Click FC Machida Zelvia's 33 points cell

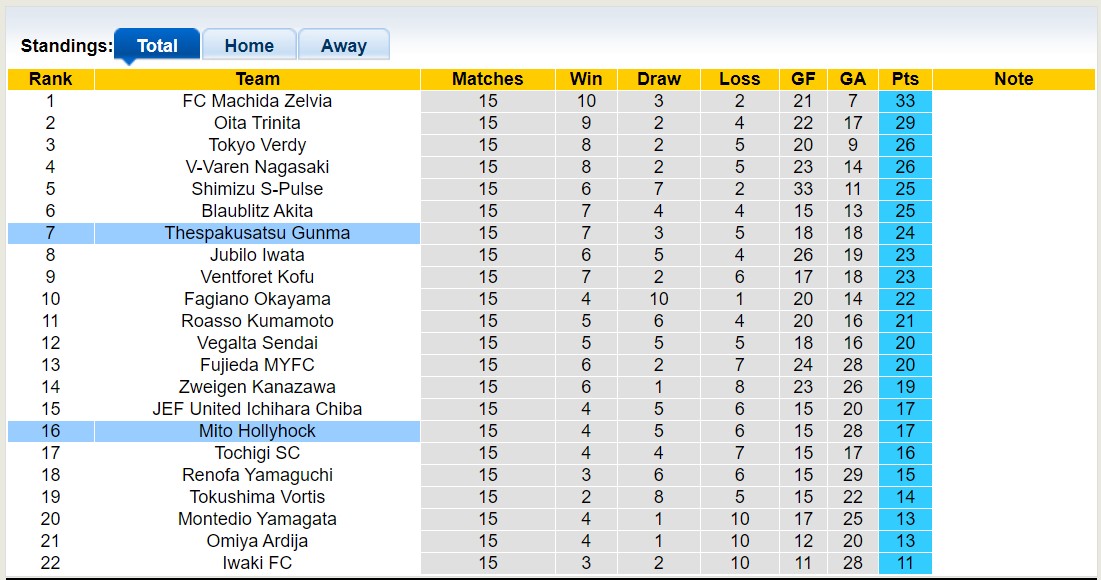pyautogui.click(x=905, y=101)
